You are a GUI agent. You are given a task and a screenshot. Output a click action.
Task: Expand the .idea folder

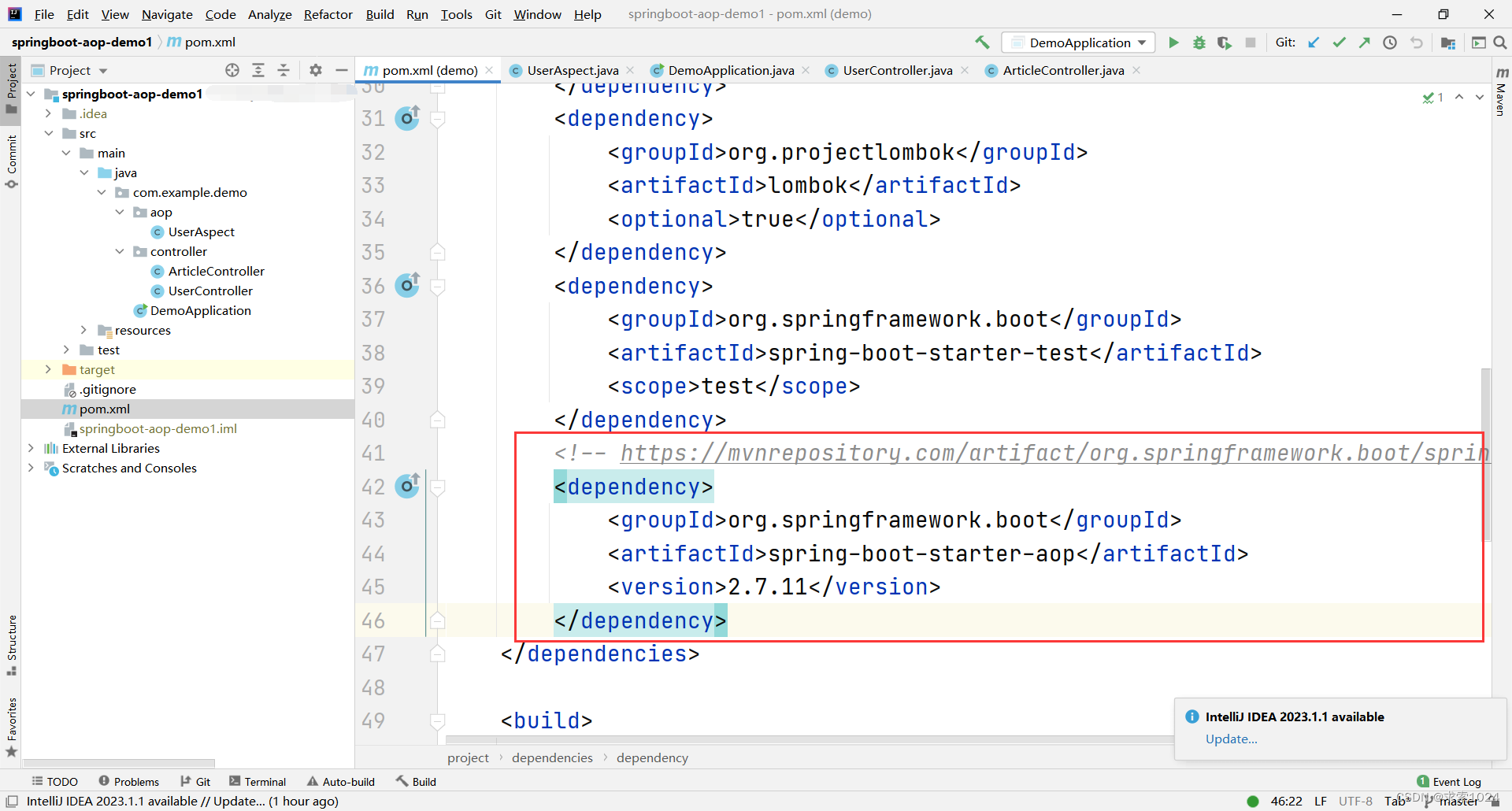pos(48,113)
